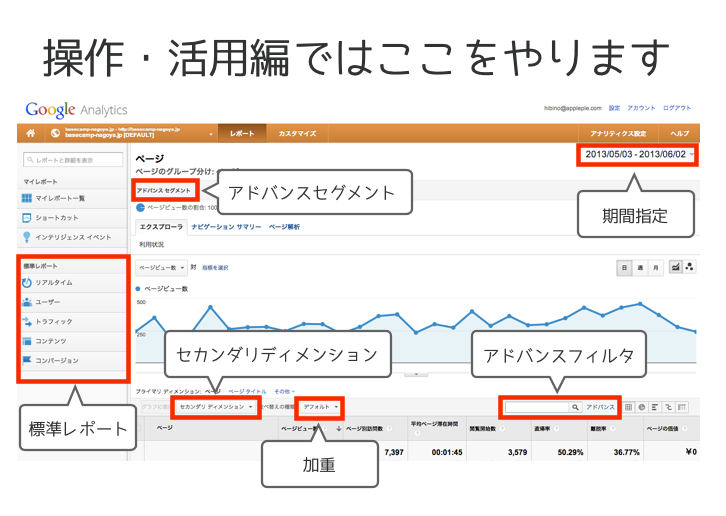Select the pivot table view icon
This screenshot has width=726, height=516.
pos(682,407)
